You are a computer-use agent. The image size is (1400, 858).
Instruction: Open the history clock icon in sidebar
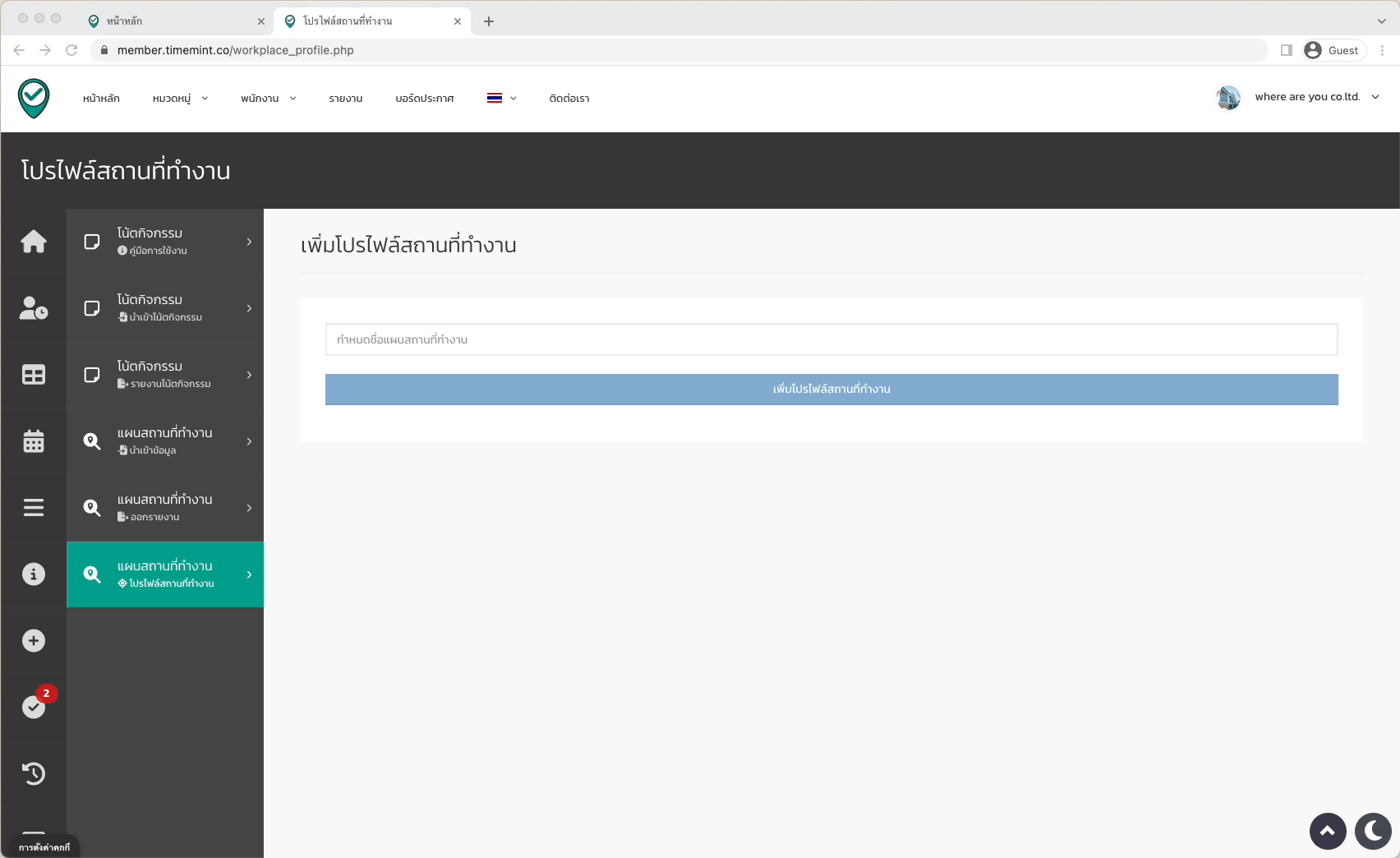[x=34, y=773]
